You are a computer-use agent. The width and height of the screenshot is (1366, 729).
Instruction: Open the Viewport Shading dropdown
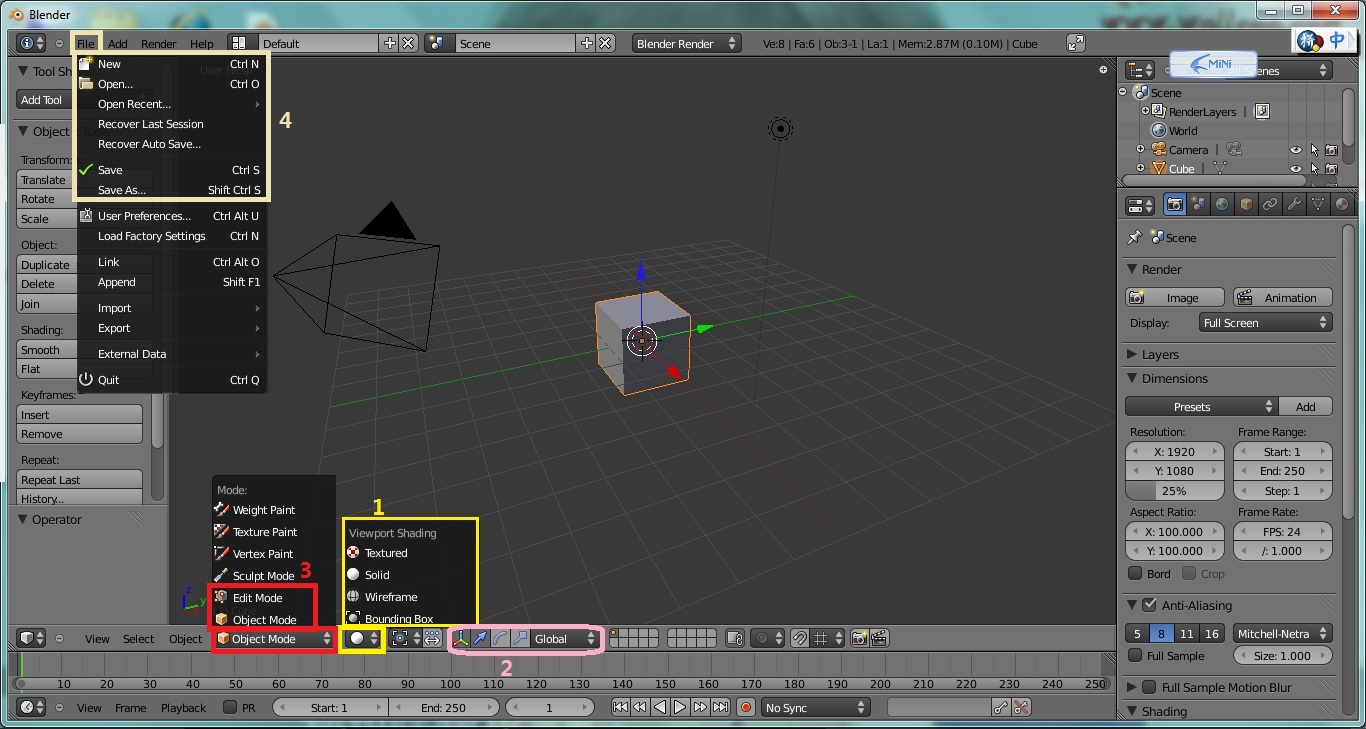coord(361,638)
